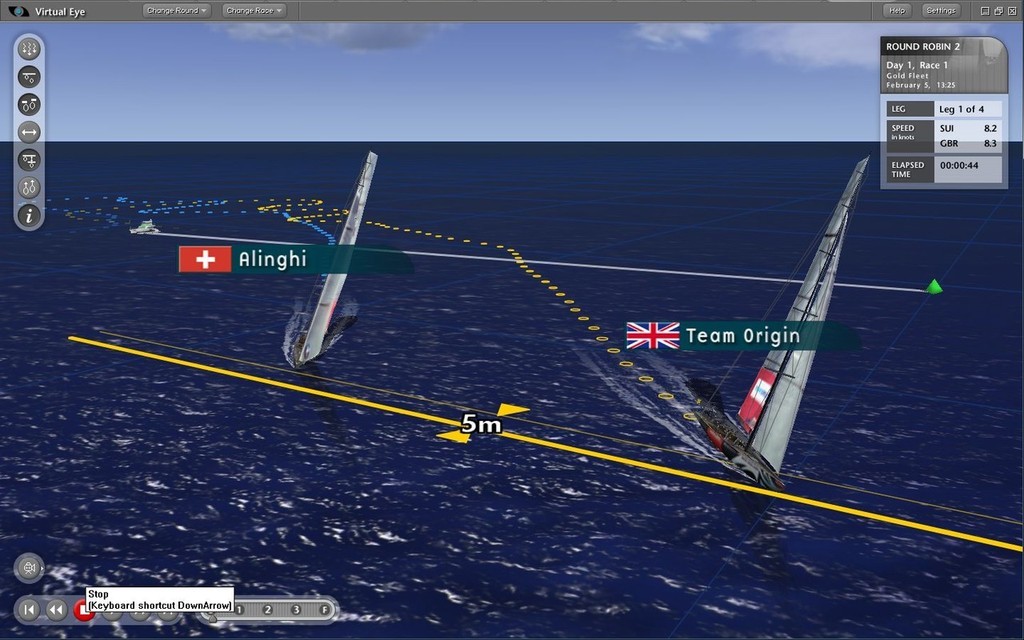This screenshot has height=640, width=1024.
Task: Jump to mark 2 on the timeline
Action: tap(268, 610)
